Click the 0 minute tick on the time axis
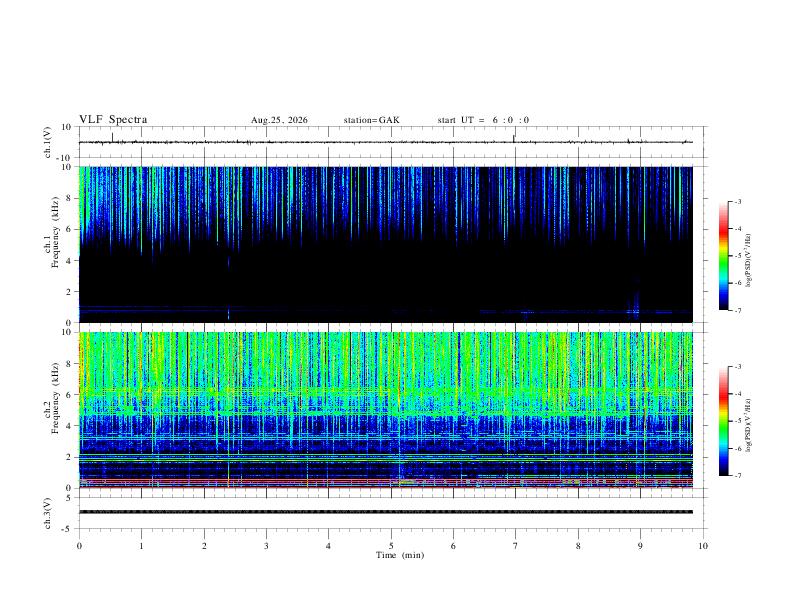The image size is (792, 612). pyautogui.click(x=79, y=546)
